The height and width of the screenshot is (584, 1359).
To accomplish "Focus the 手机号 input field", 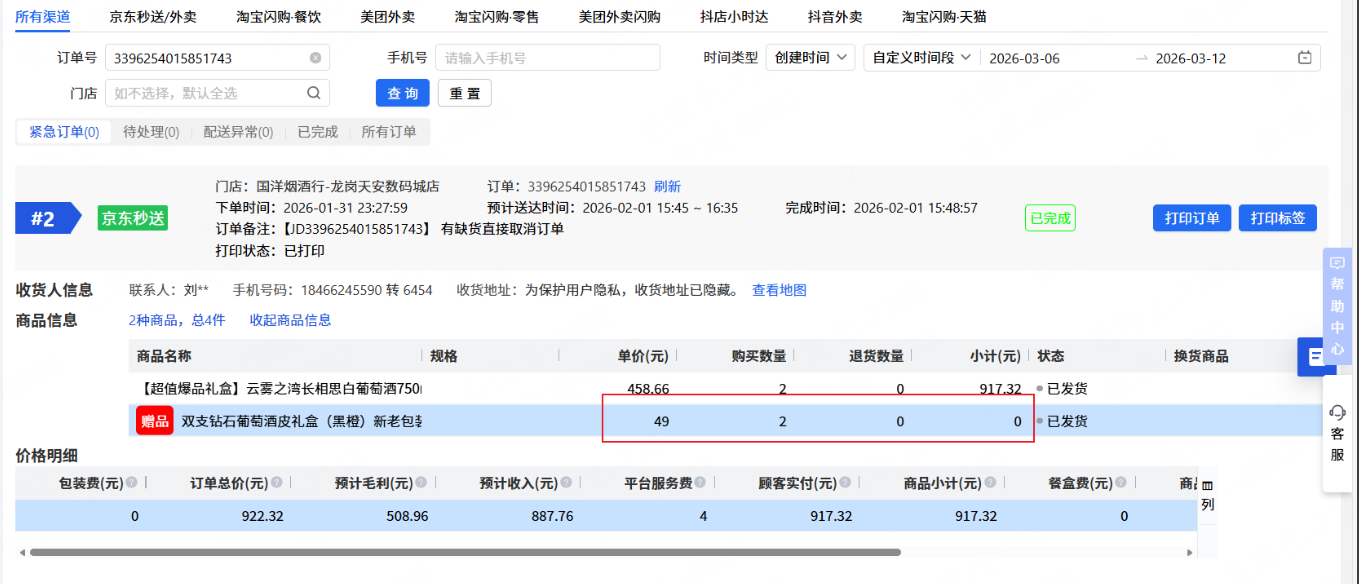I will pyautogui.click(x=548, y=58).
